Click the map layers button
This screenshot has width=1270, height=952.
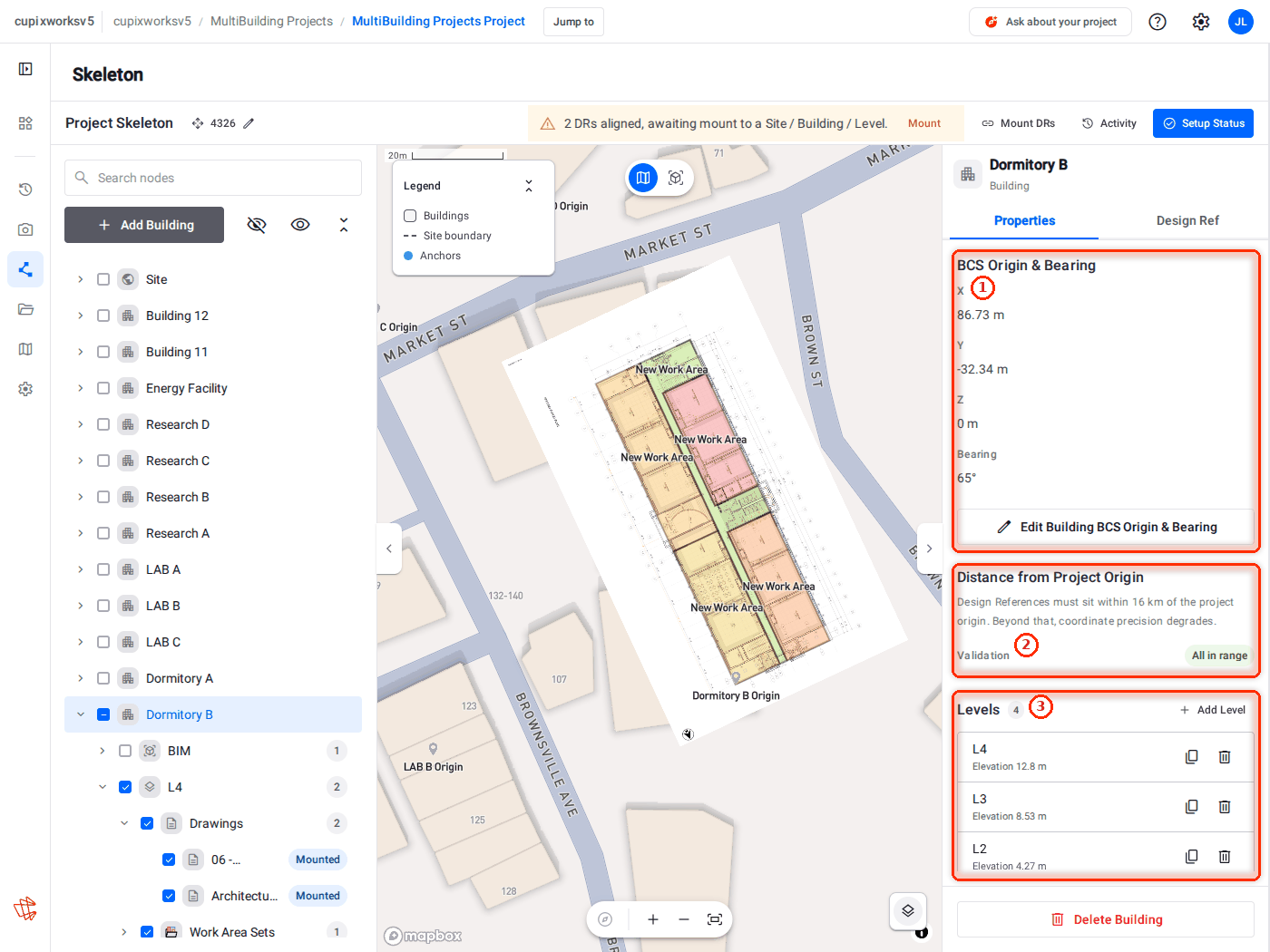click(x=908, y=910)
